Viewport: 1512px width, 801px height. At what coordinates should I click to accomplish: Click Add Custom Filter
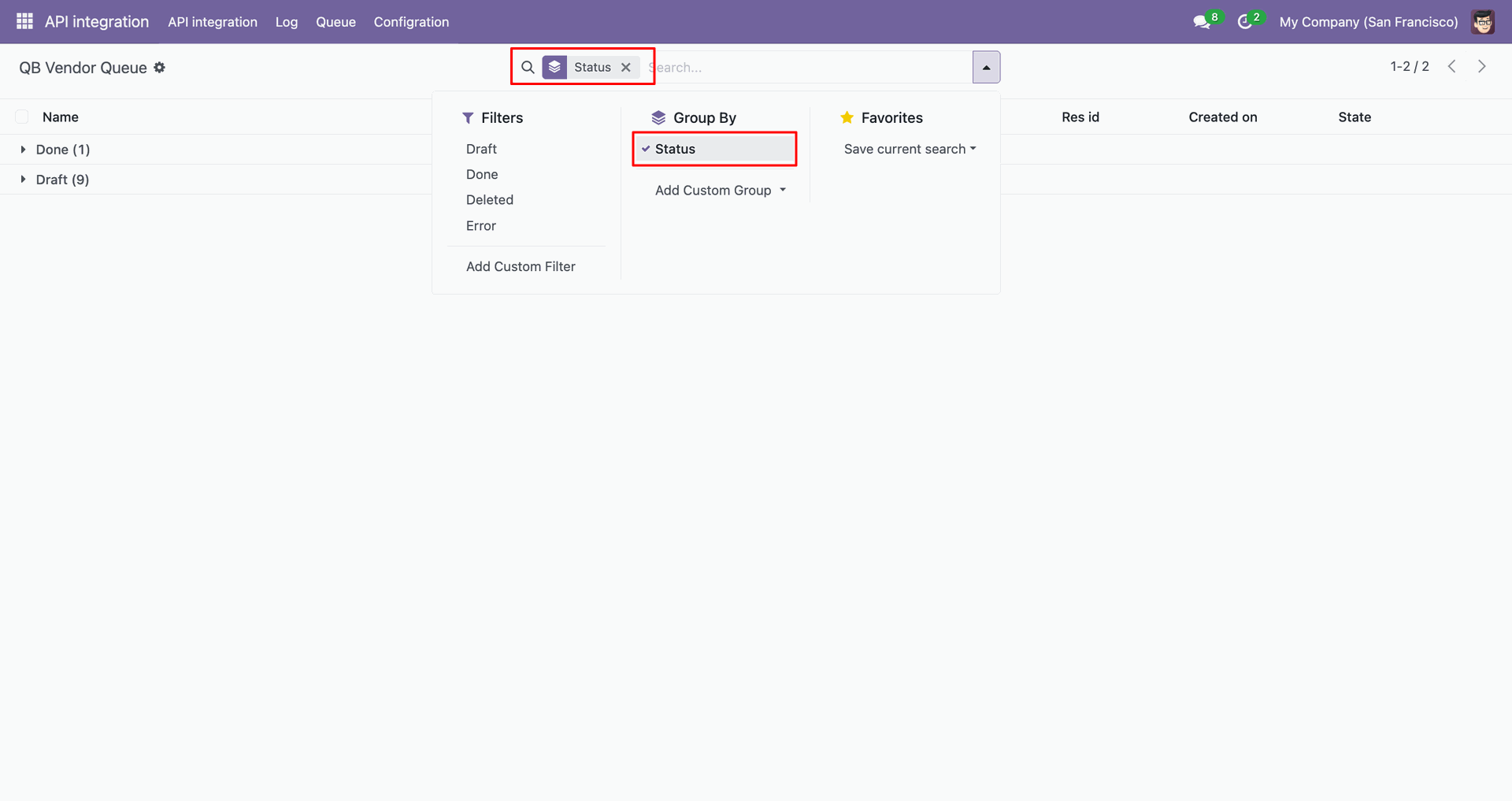pyautogui.click(x=521, y=267)
